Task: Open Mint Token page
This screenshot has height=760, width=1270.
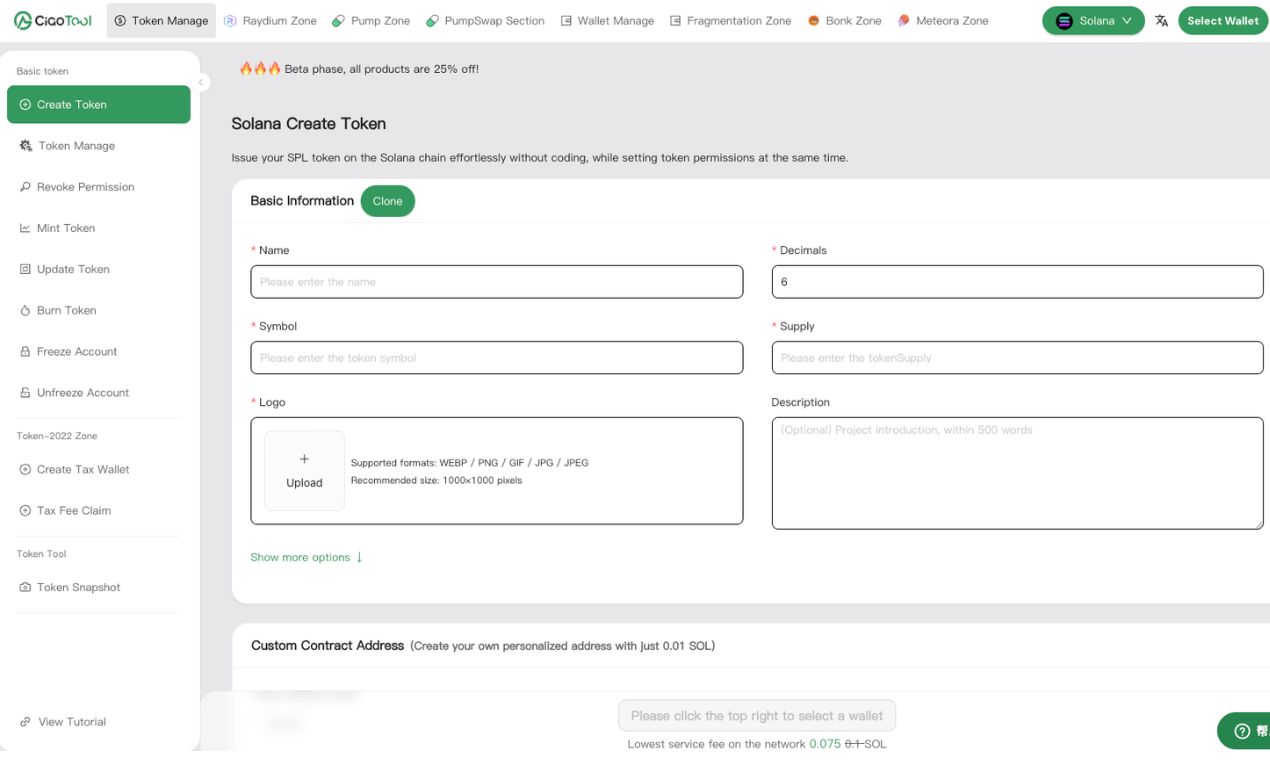Action: 65,228
